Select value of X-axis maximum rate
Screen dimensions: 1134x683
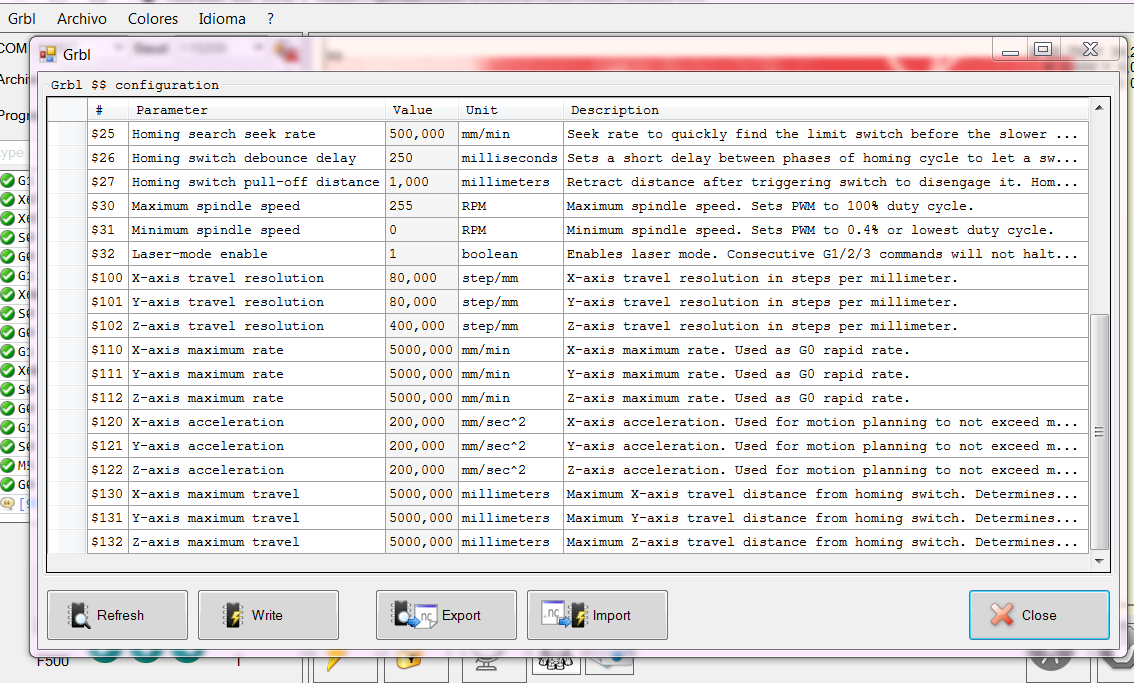pyautogui.click(x=422, y=349)
